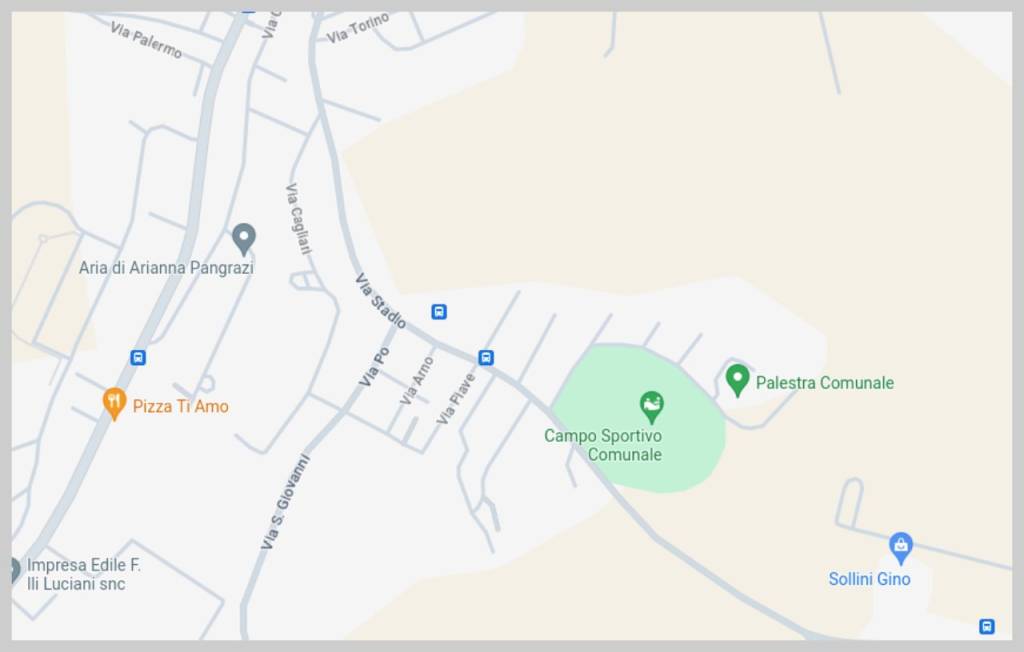The height and width of the screenshot is (652, 1024).
Task: Click the bus stop icon above Pizza Ti Amo
Action: [x=138, y=357]
